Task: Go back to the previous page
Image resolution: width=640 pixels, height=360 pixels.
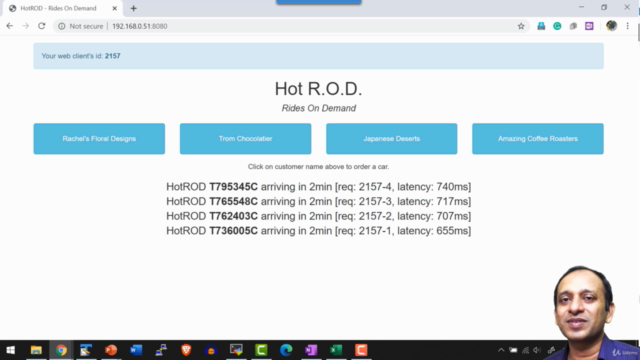Action: [10, 26]
